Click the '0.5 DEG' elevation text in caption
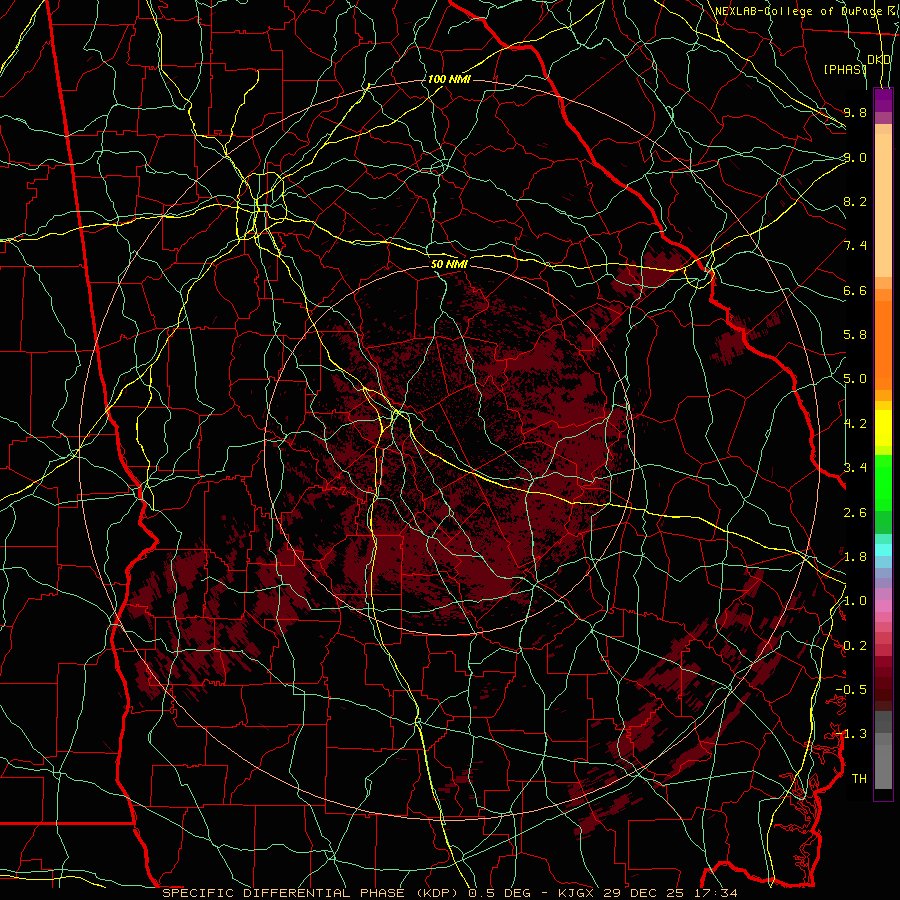Screen dimensions: 900x900 499,893
